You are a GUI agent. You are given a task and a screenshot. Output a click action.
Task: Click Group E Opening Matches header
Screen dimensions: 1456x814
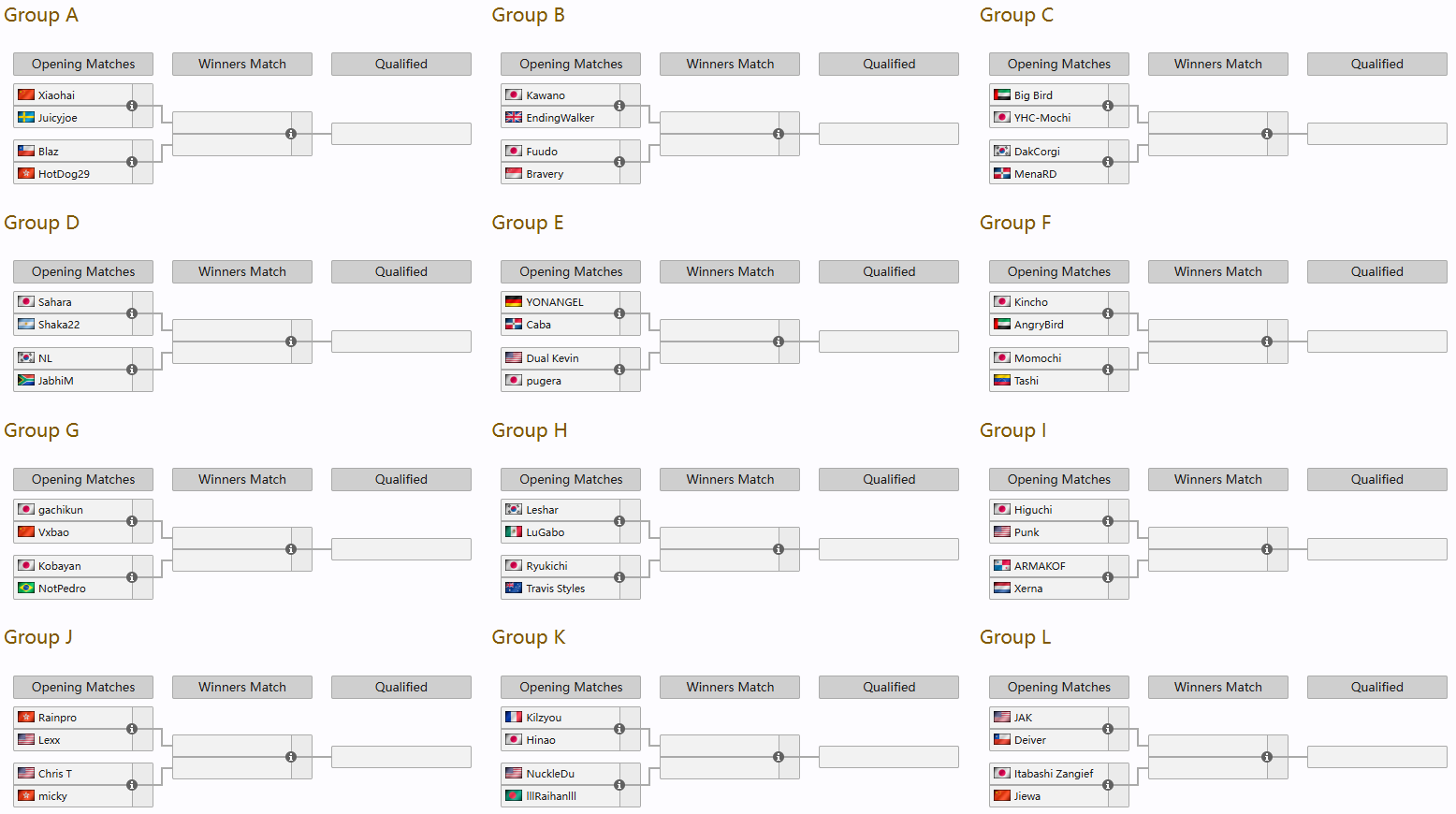(571, 271)
